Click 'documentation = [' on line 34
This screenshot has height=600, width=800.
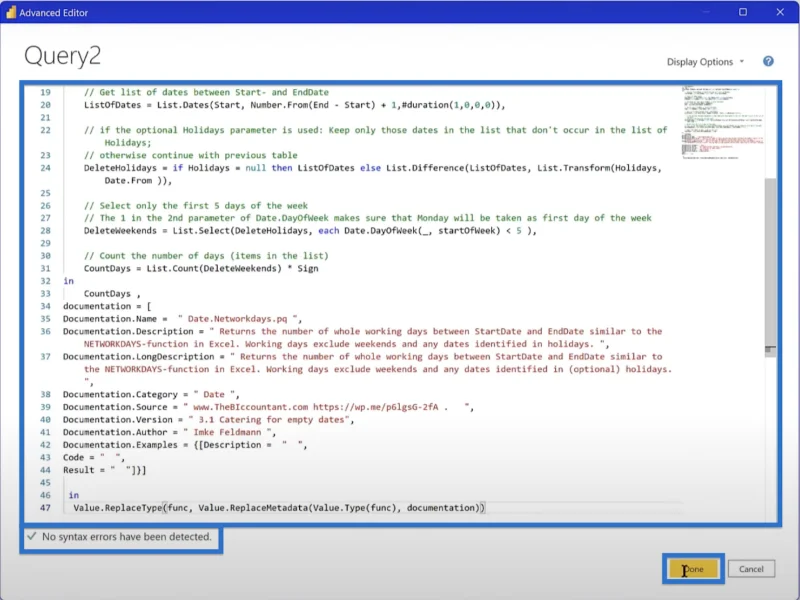point(107,306)
